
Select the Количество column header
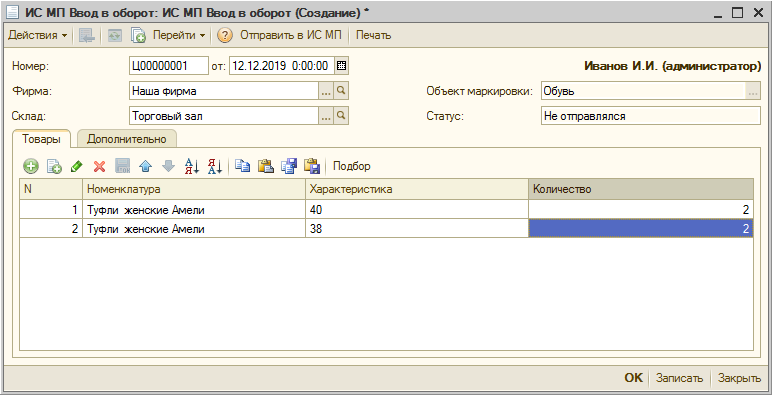click(641, 189)
